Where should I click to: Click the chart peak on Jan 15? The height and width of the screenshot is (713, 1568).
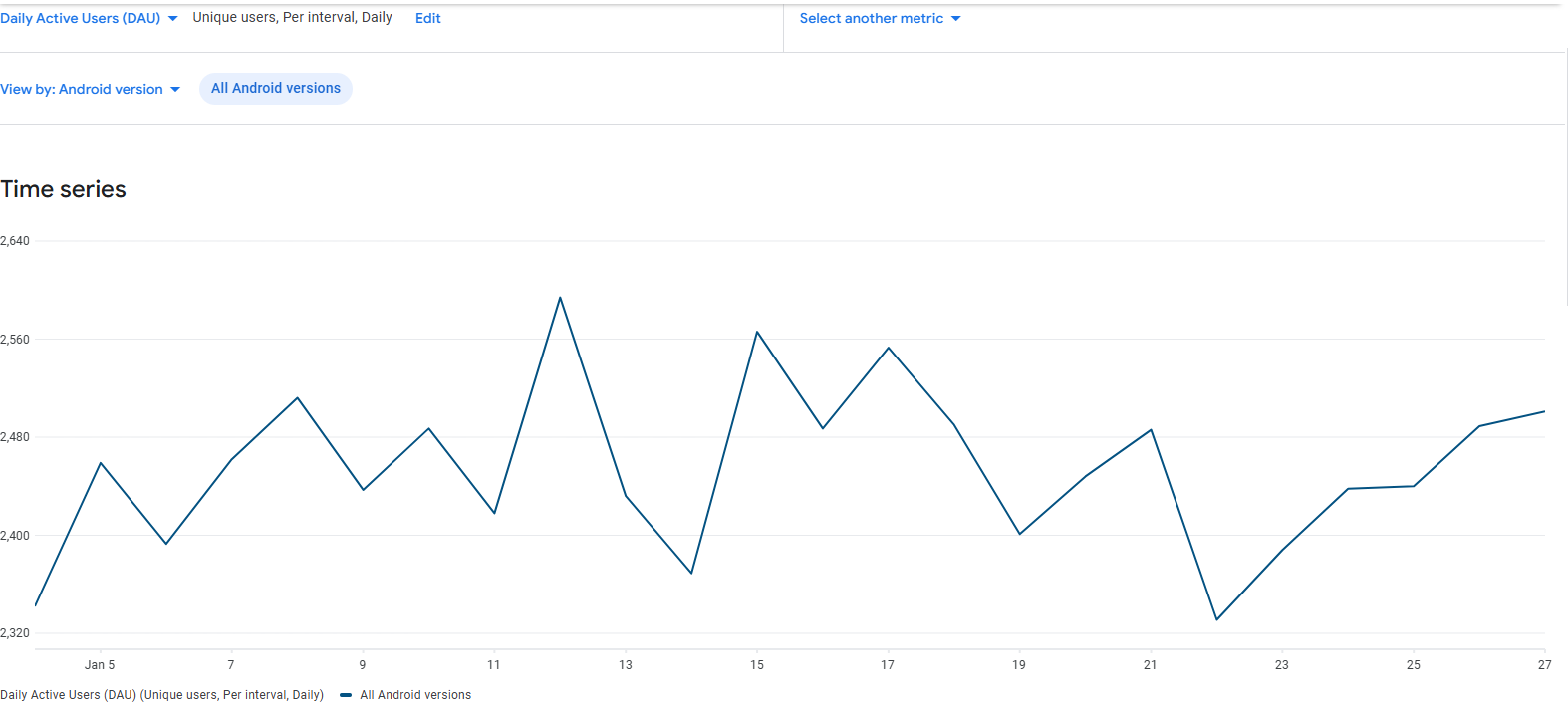(757, 332)
